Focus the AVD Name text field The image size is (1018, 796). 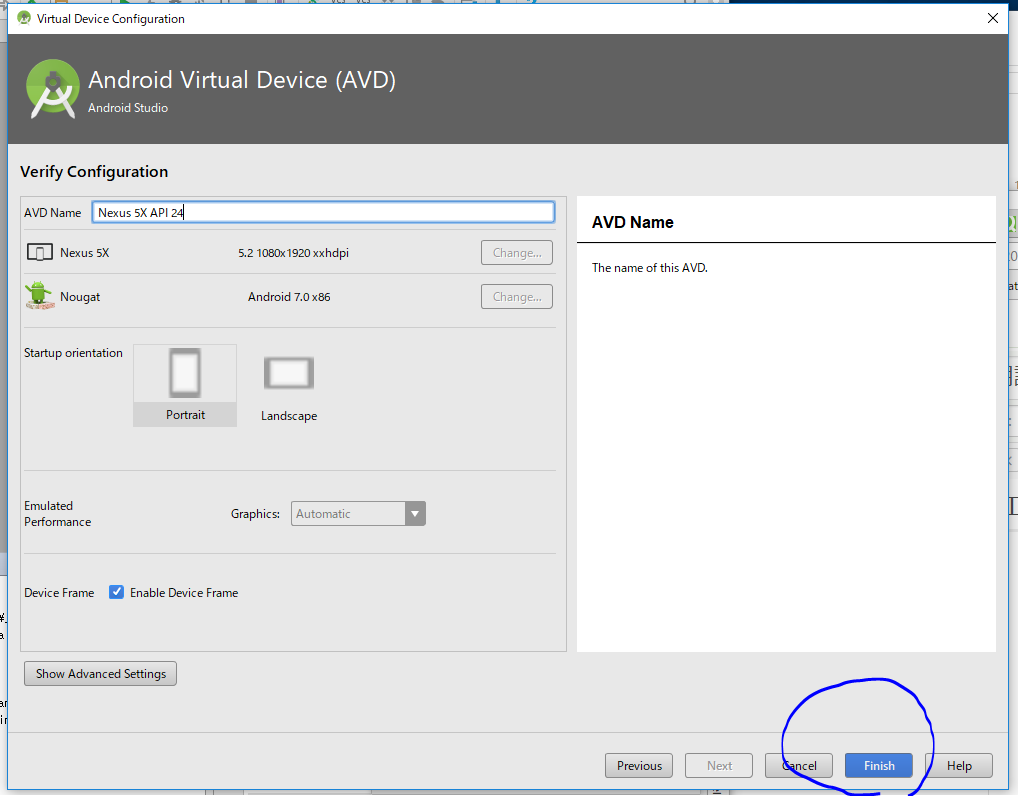tap(323, 212)
